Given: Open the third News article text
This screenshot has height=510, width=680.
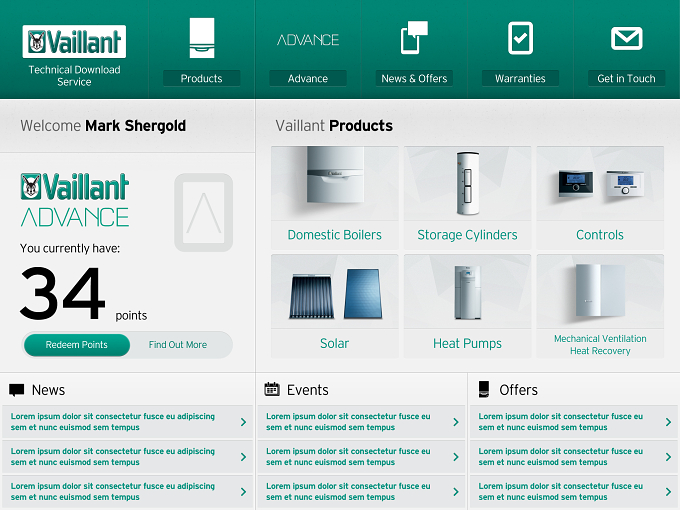Looking at the screenshot, I should click(x=113, y=491).
